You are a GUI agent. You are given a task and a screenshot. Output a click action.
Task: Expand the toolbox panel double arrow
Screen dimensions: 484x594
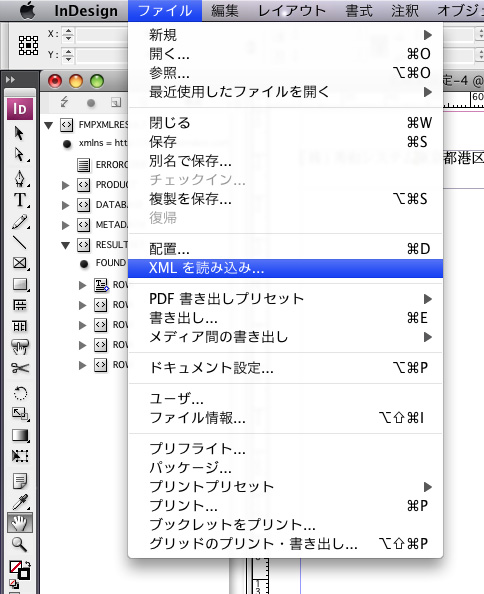(10, 80)
